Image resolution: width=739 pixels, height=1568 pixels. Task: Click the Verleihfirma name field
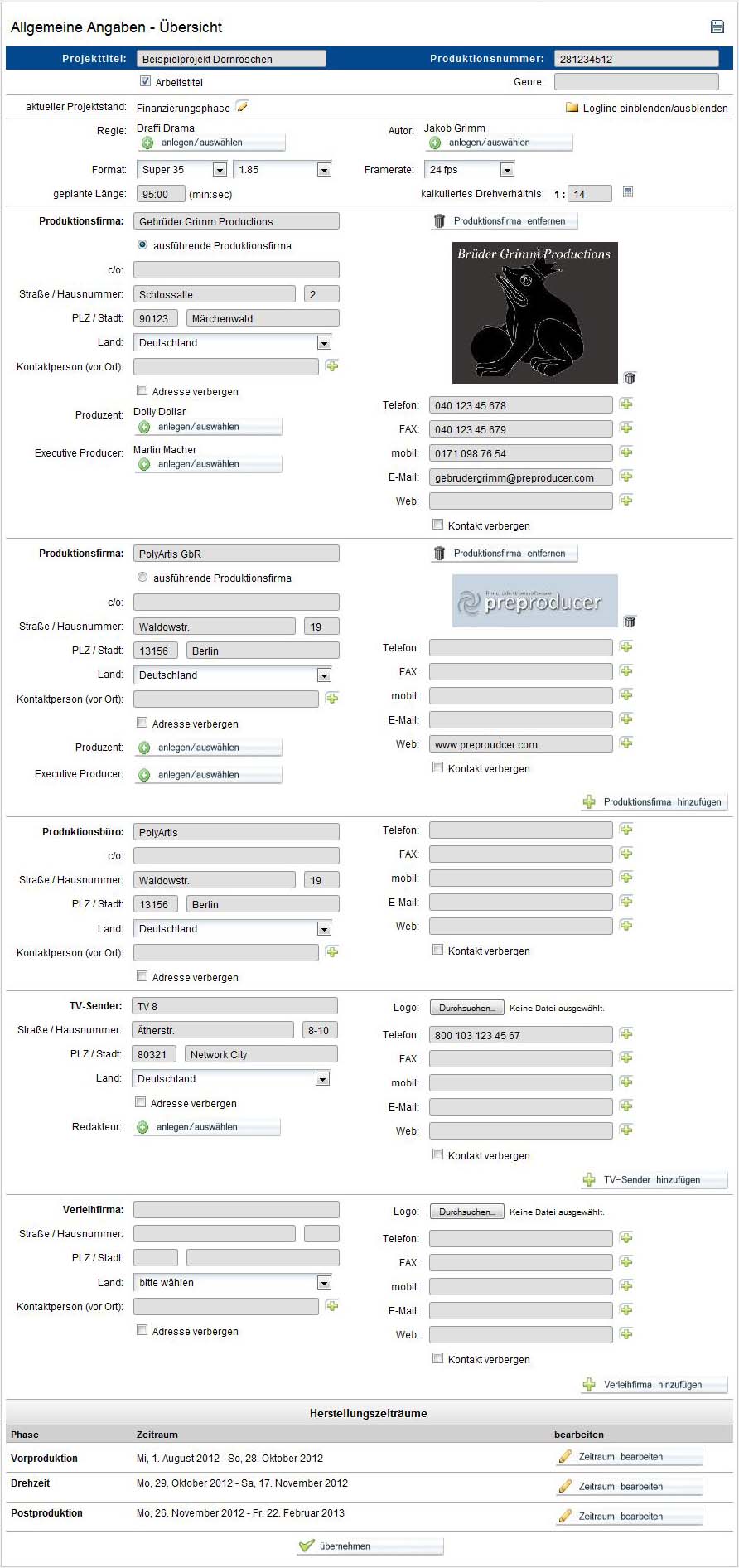(x=236, y=1210)
